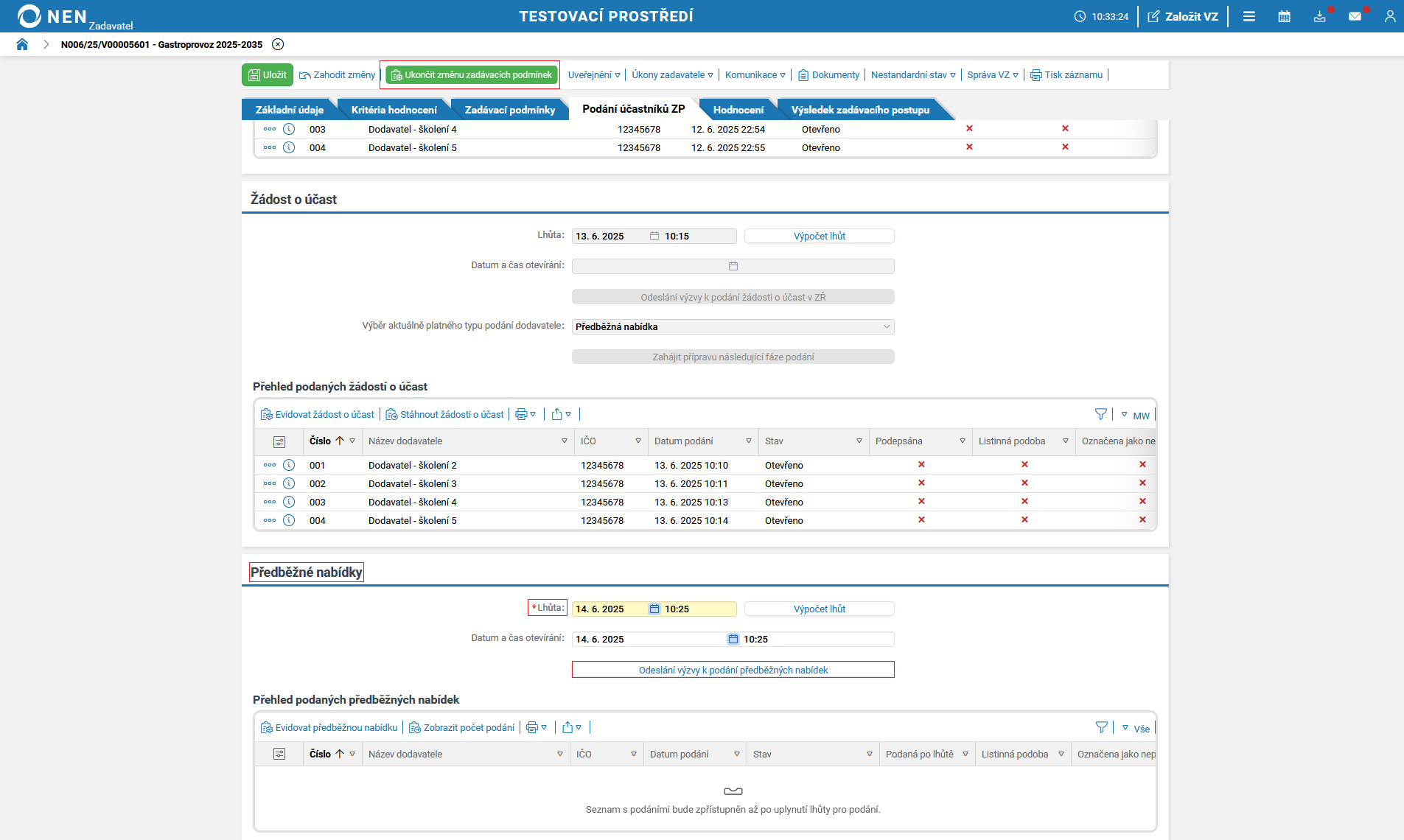Open date picker for Předběžné nabídky Lhůta

coord(654,609)
